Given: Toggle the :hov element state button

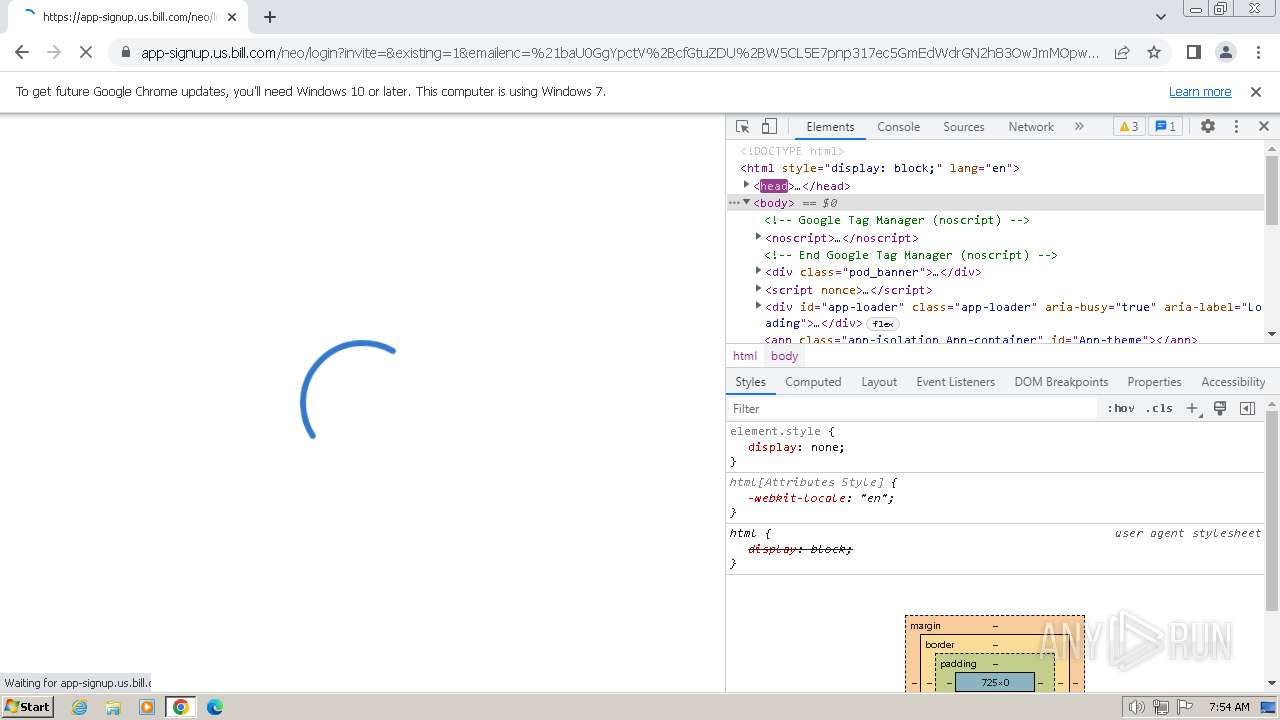Looking at the screenshot, I should [x=1121, y=408].
